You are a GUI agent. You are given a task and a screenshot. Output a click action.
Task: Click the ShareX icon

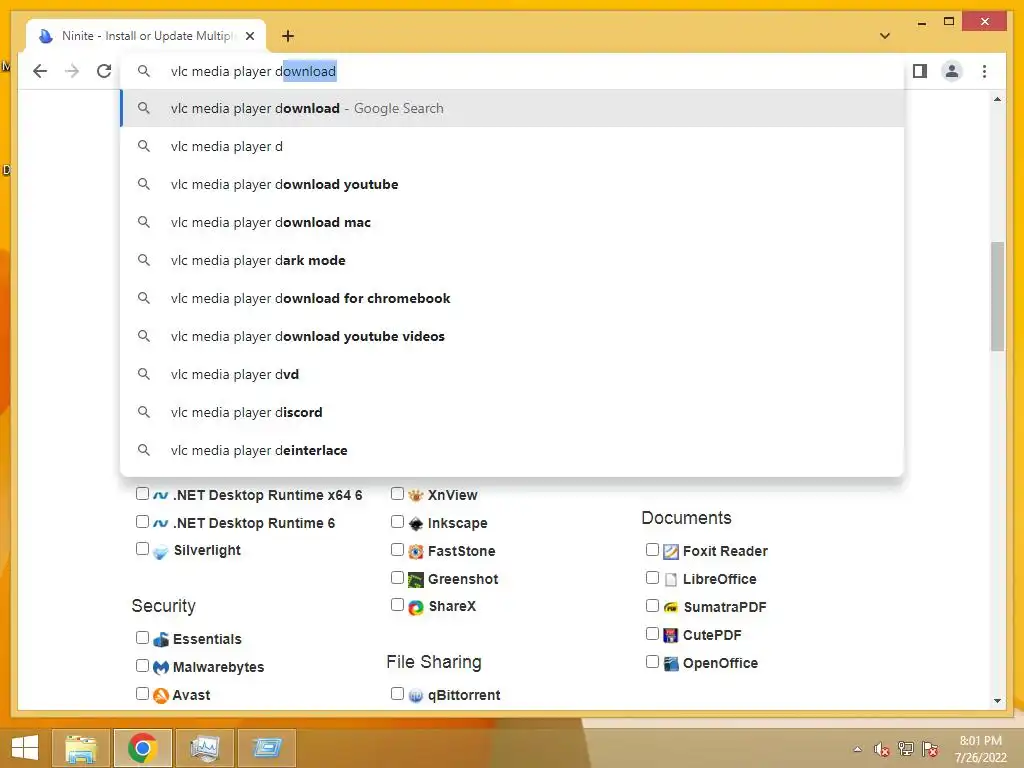(x=416, y=608)
